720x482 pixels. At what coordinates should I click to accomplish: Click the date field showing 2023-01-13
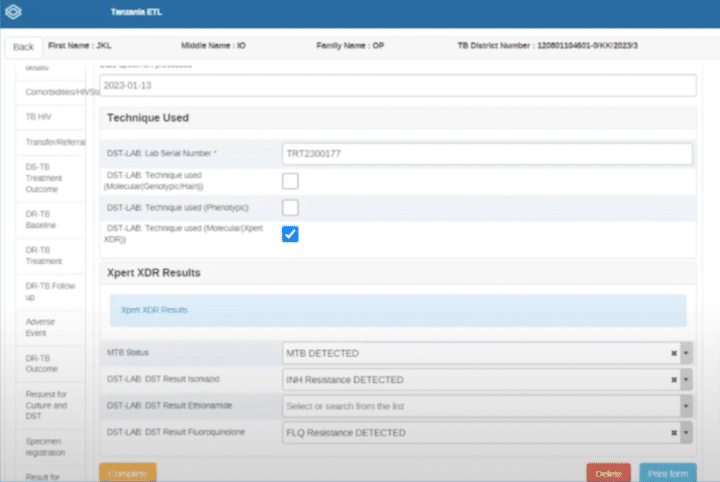(397, 86)
